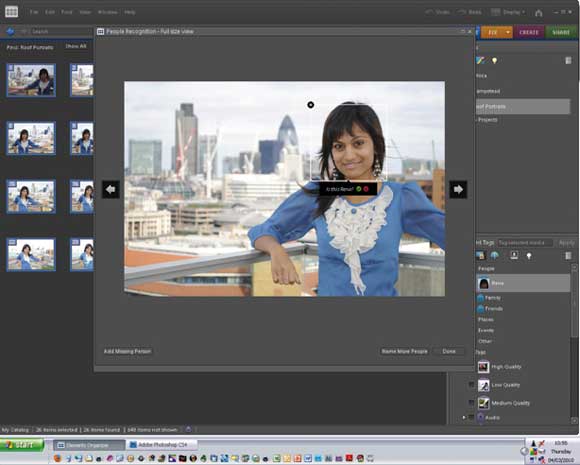Open the Window menu

point(107,12)
